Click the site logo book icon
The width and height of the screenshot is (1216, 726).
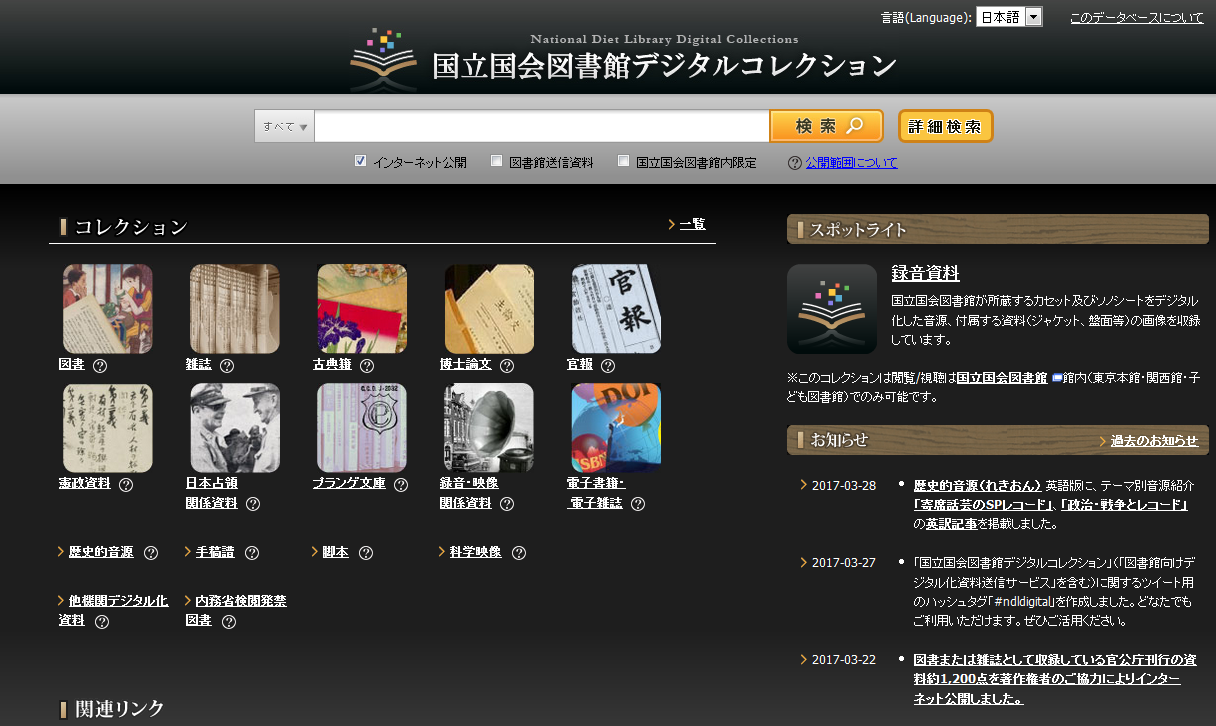pos(384,61)
